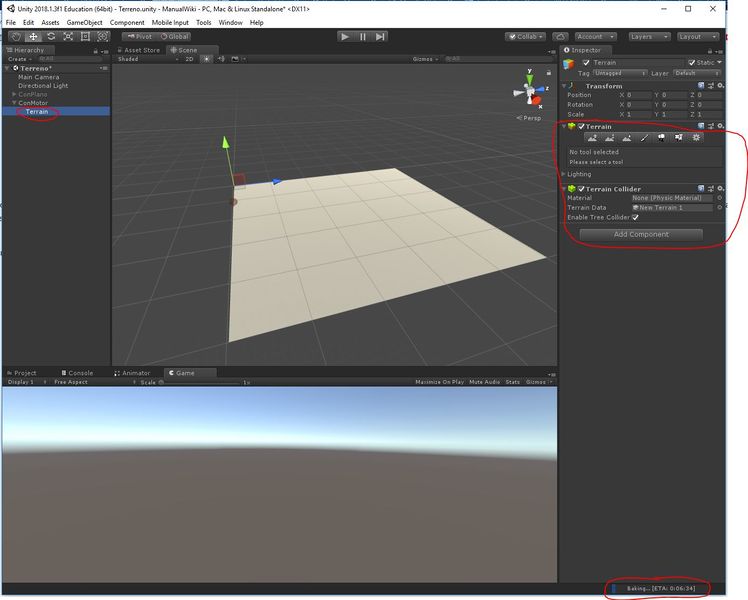Click the Stats button in Game view
This screenshot has height=600, width=748.
pos(513,382)
